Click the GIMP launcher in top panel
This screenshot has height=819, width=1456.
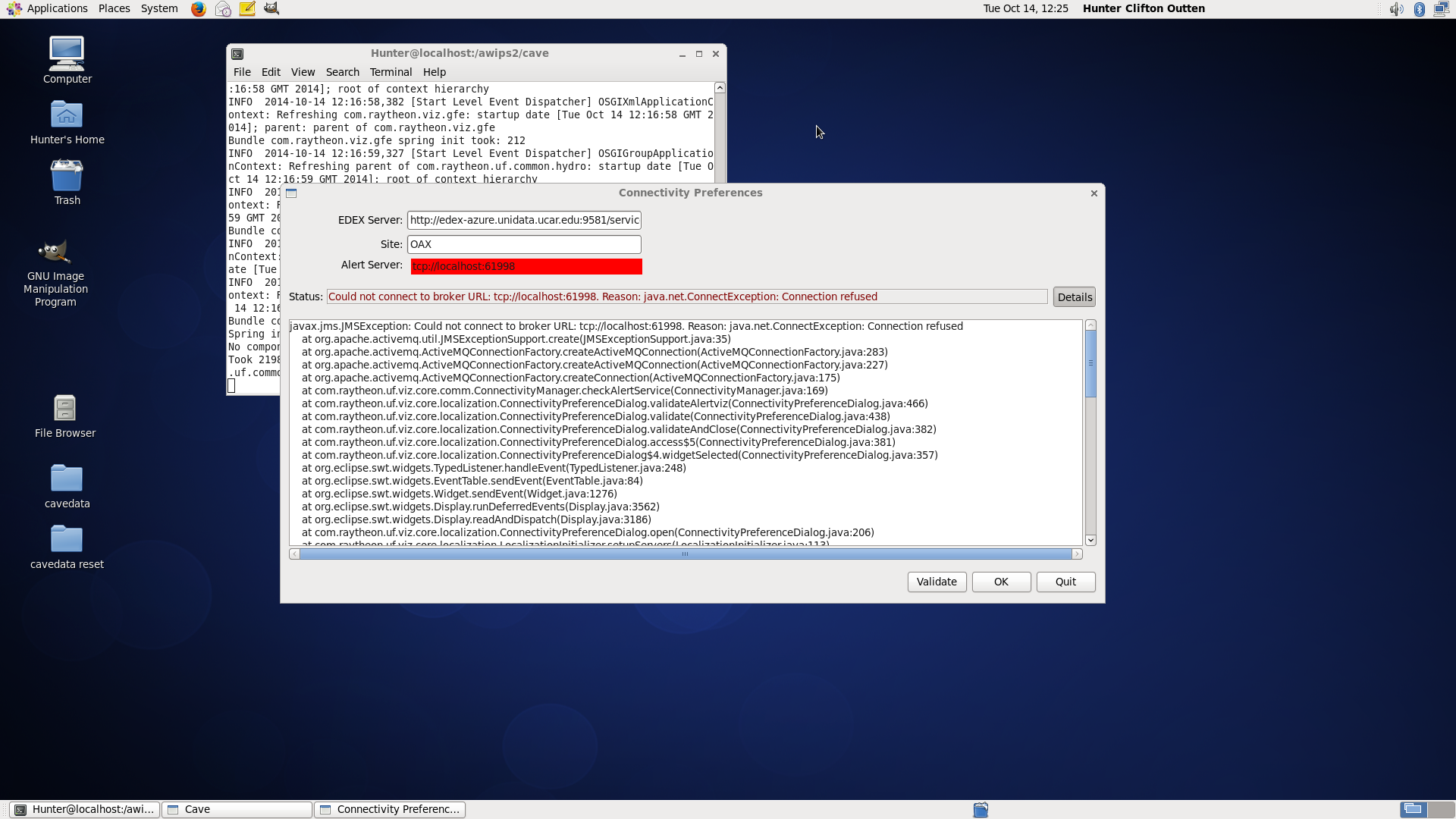click(x=271, y=9)
